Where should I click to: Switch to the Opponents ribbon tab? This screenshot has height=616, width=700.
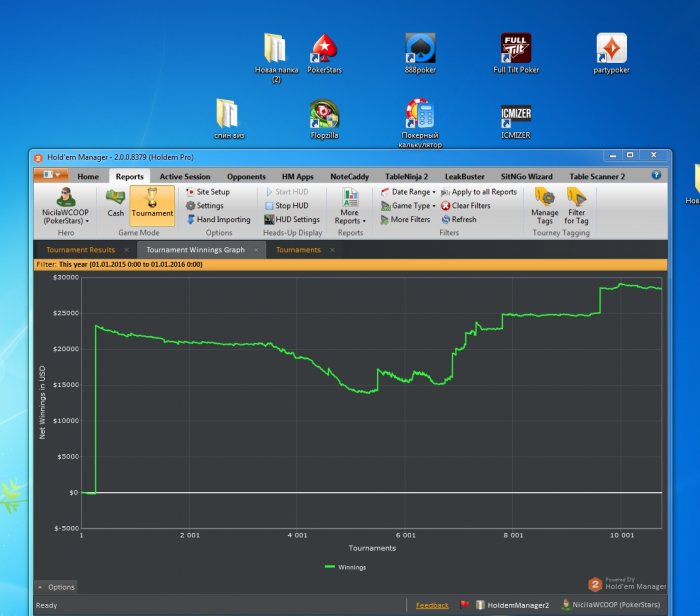246,177
